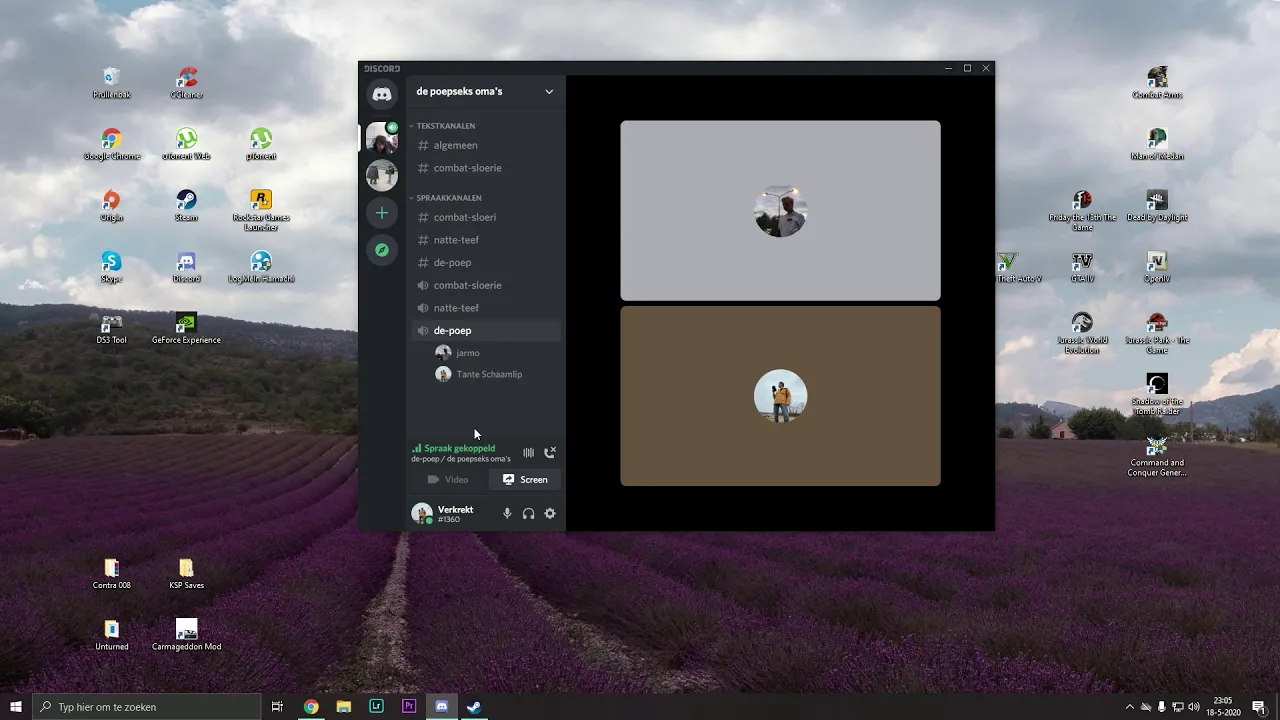Open the combat-sloeri hashtag channel

(486, 217)
